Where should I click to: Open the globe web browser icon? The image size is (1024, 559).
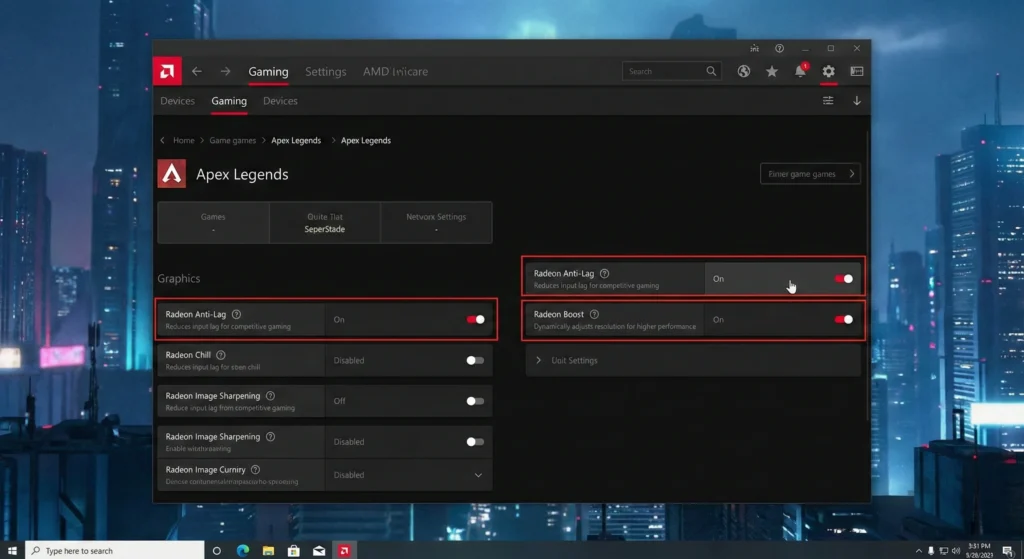(x=744, y=71)
